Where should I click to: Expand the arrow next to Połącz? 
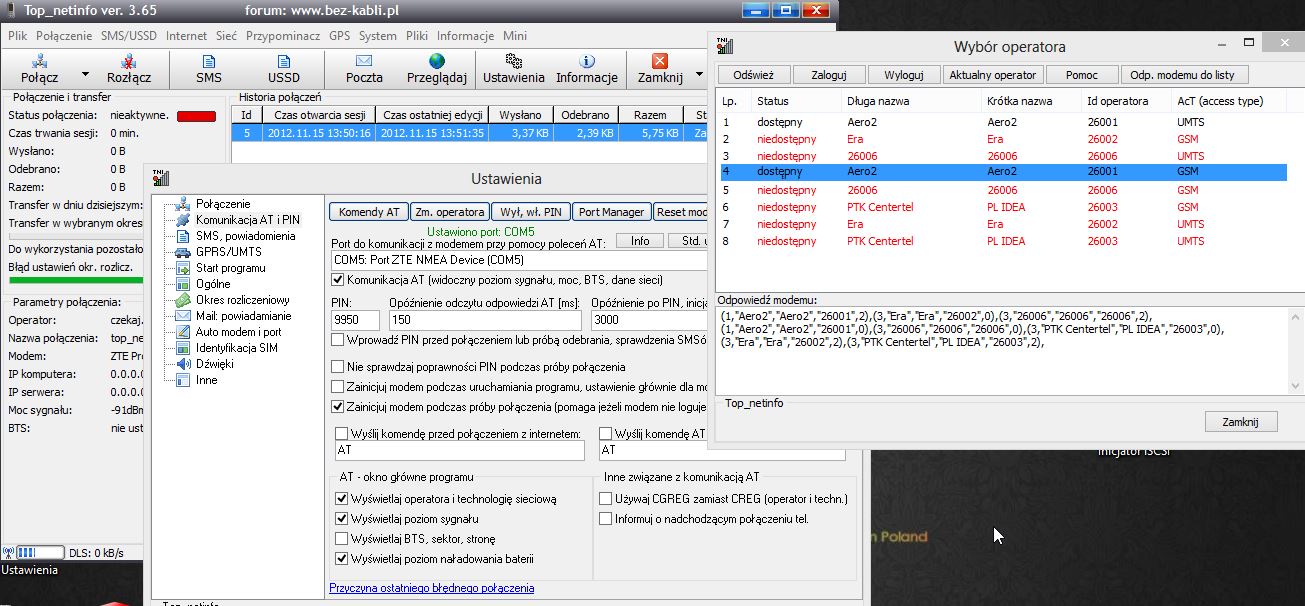click(x=85, y=74)
